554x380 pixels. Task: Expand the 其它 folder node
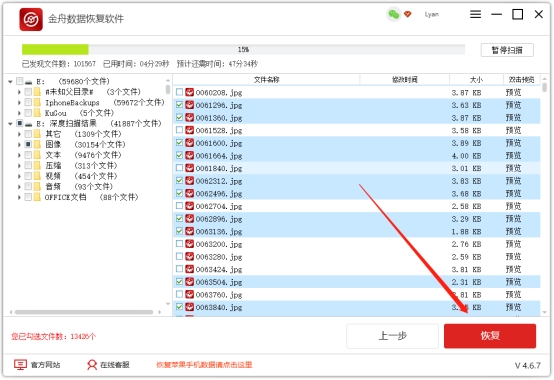pos(19,134)
